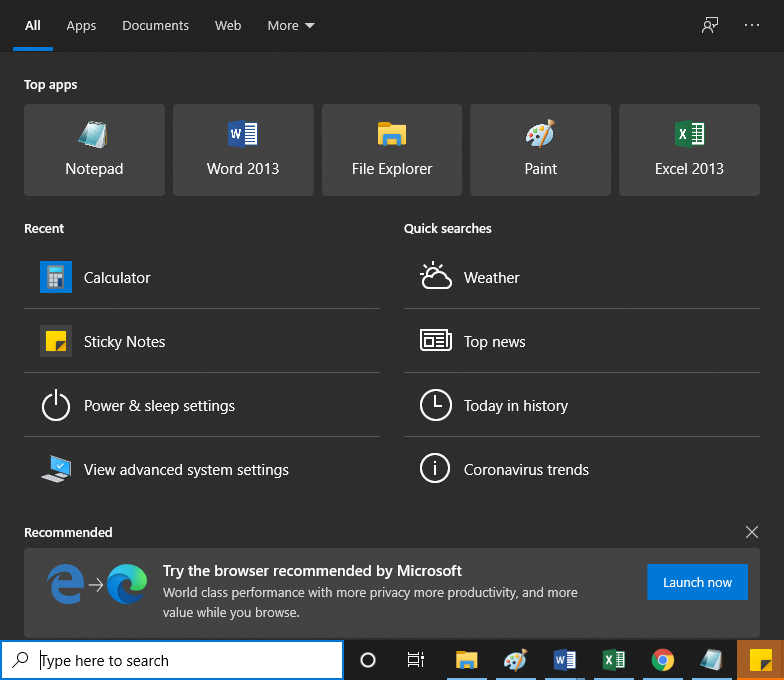Switch to Paint on taskbar
784x680 pixels.
pos(516,660)
